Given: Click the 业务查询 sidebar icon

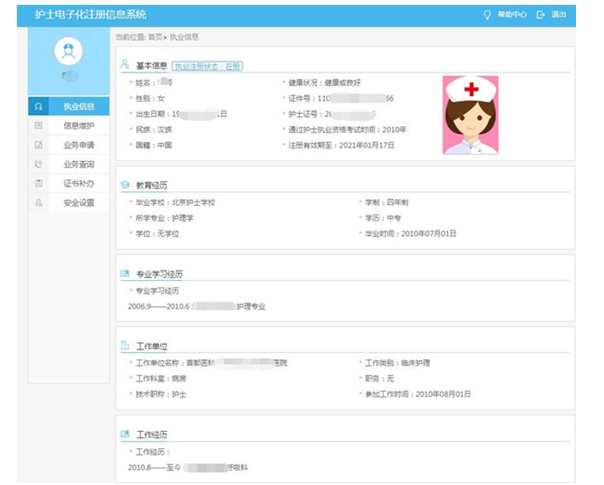Looking at the screenshot, I should click(39, 164).
